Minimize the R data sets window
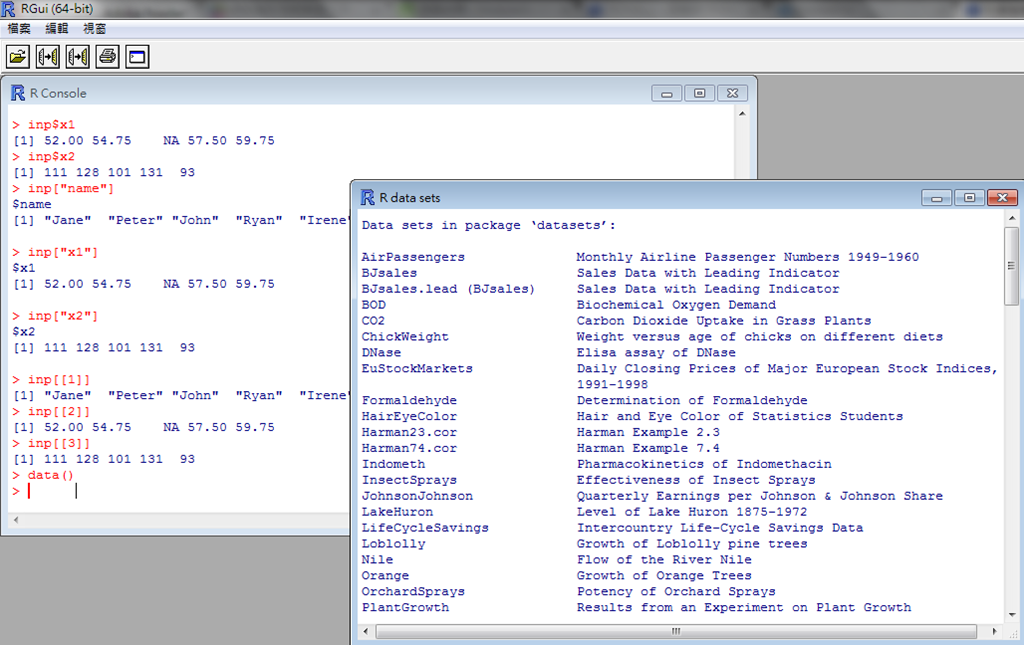The width and height of the screenshot is (1024, 645). tap(936, 197)
